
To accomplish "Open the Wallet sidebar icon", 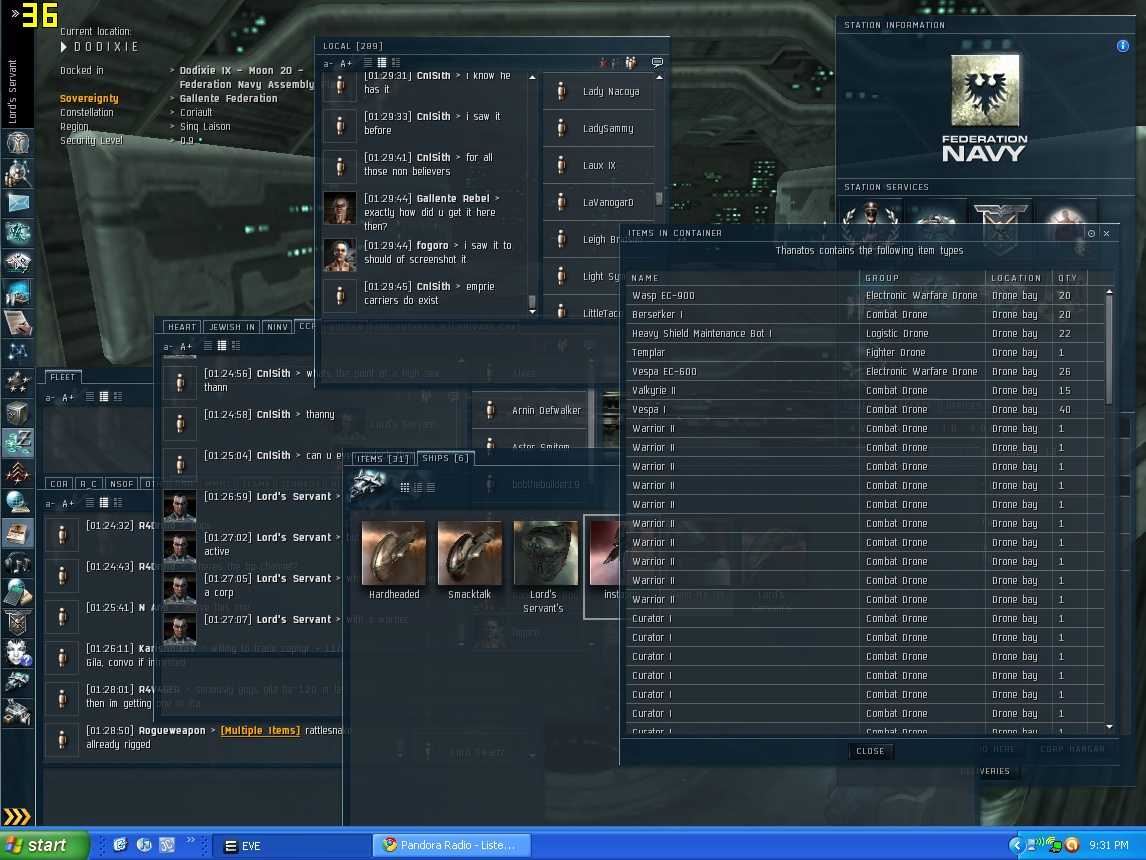I will [x=18, y=442].
